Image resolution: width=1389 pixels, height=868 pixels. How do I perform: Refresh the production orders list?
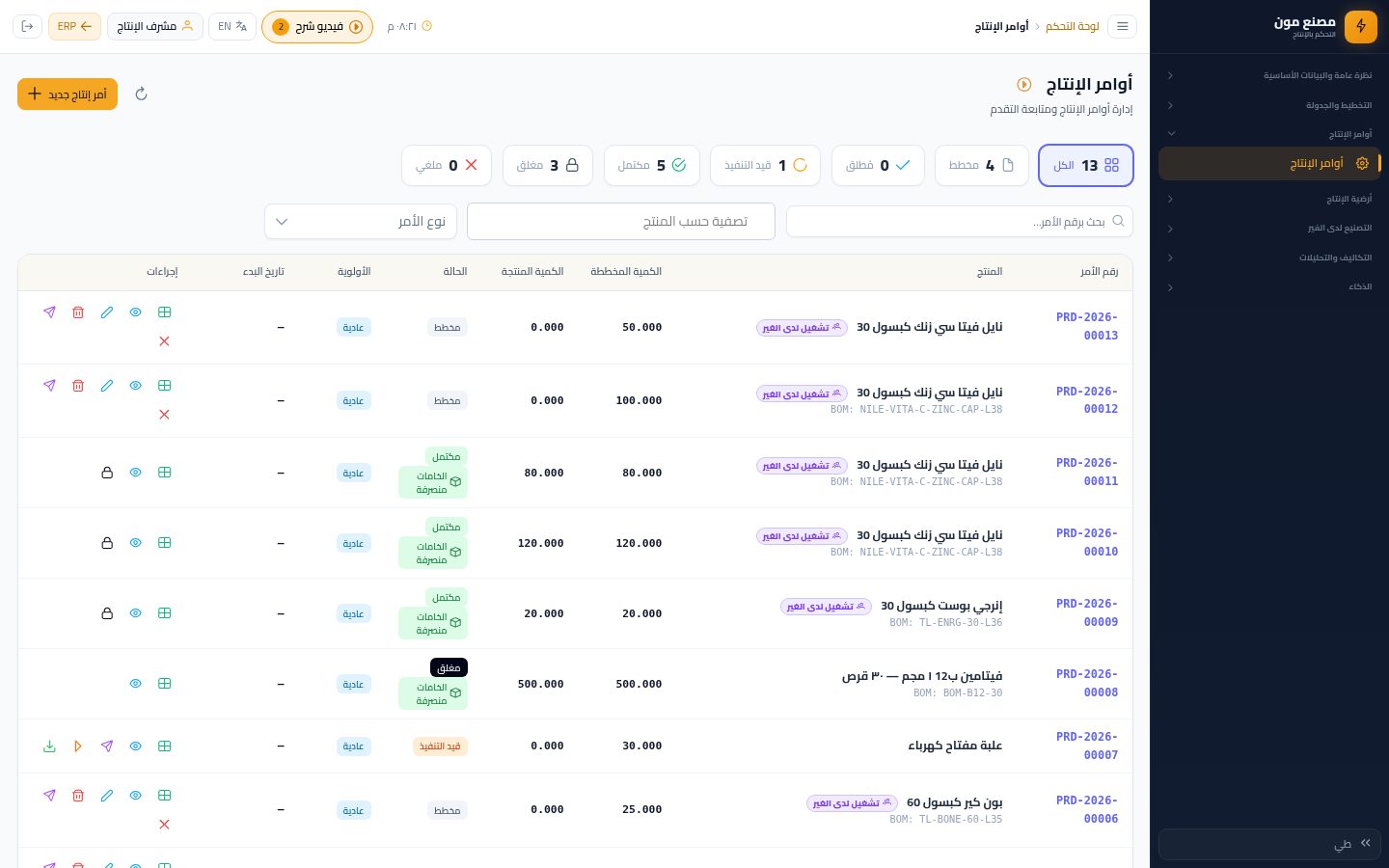pos(141,95)
